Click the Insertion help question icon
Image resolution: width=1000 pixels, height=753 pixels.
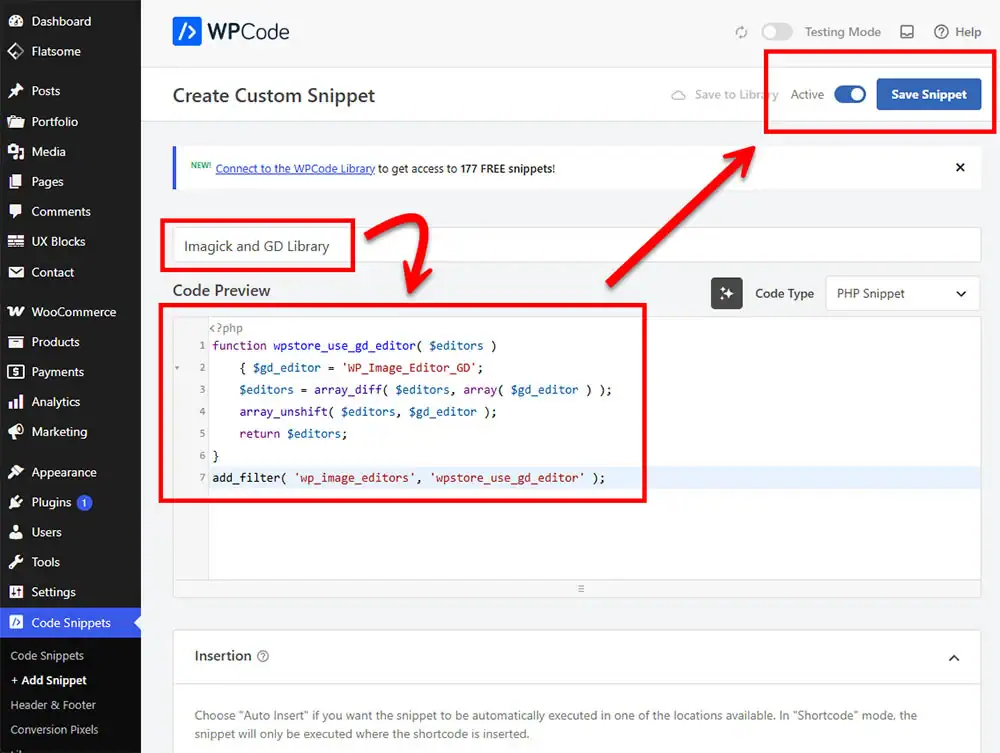(x=263, y=656)
